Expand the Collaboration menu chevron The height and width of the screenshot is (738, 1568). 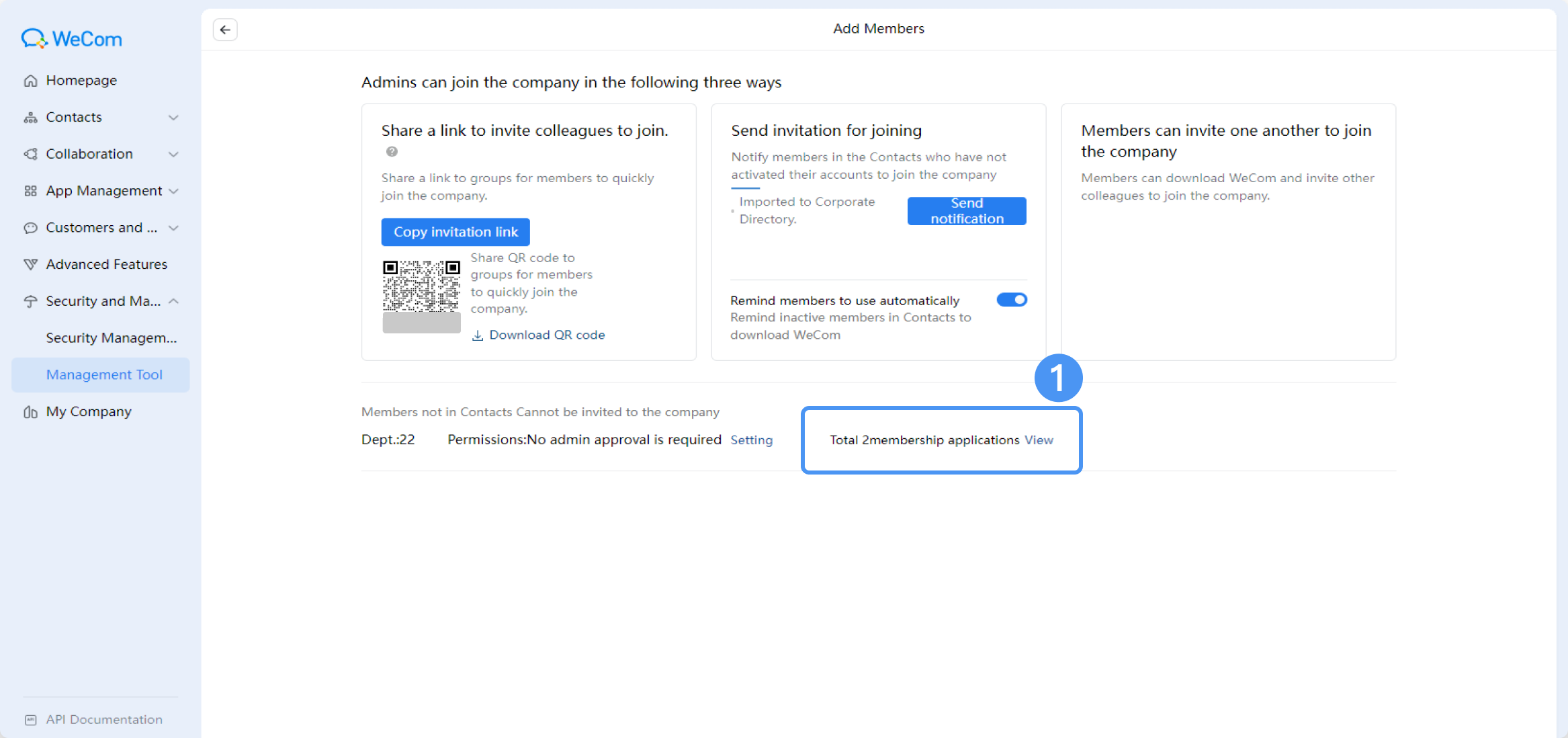173,155
